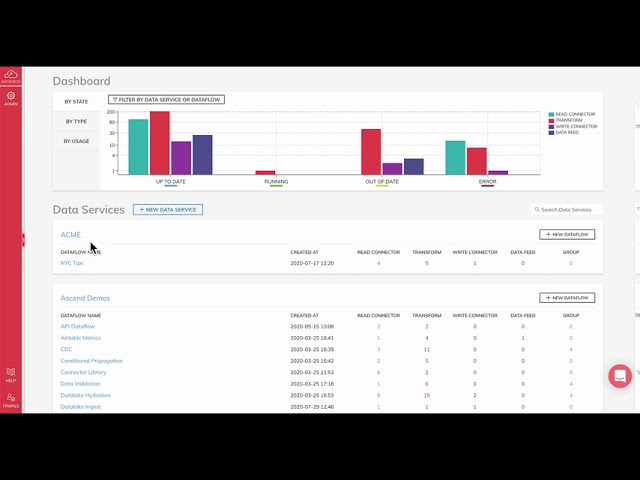Click the New Data Service button
640x480 pixels.
(x=168, y=209)
